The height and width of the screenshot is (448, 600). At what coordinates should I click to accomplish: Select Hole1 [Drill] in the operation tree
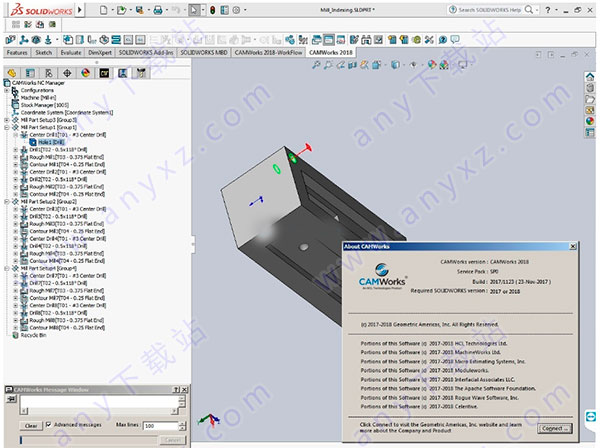[51, 142]
